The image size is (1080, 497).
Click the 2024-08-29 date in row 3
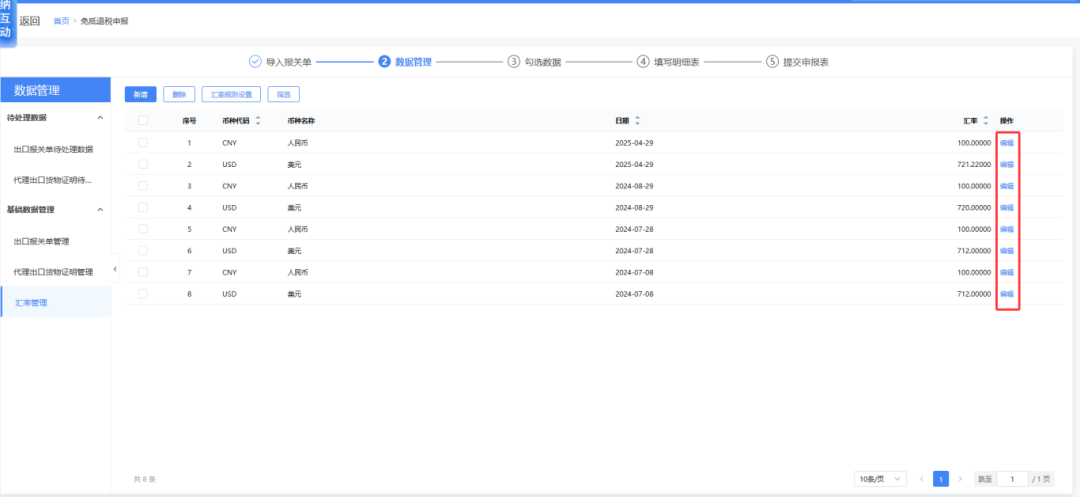tap(634, 186)
